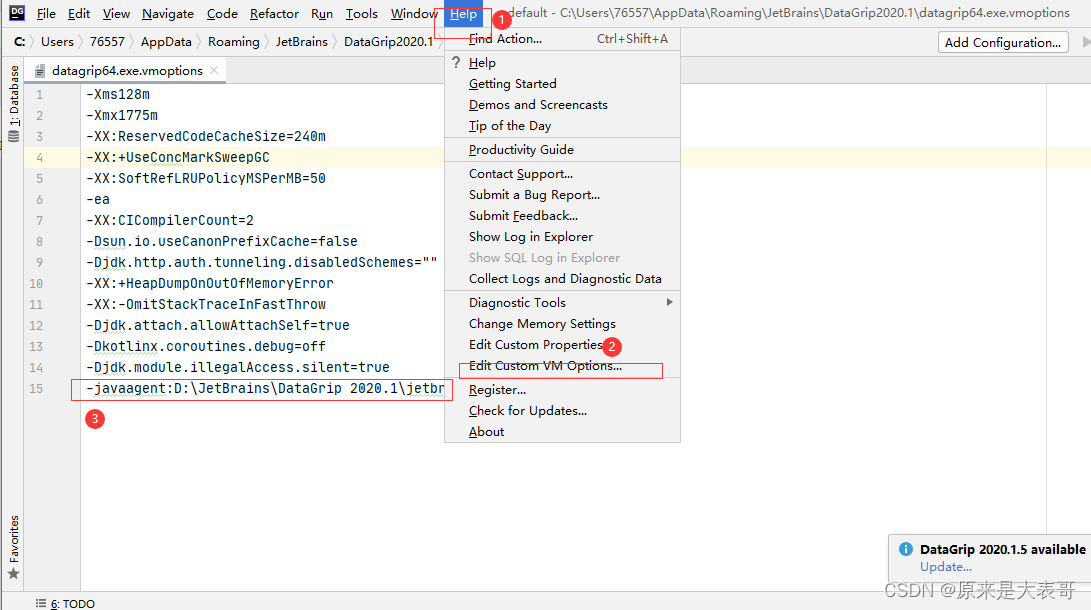Open the Refactor menu
The height and width of the screenshot is (610, 1091).
(274, 14)
